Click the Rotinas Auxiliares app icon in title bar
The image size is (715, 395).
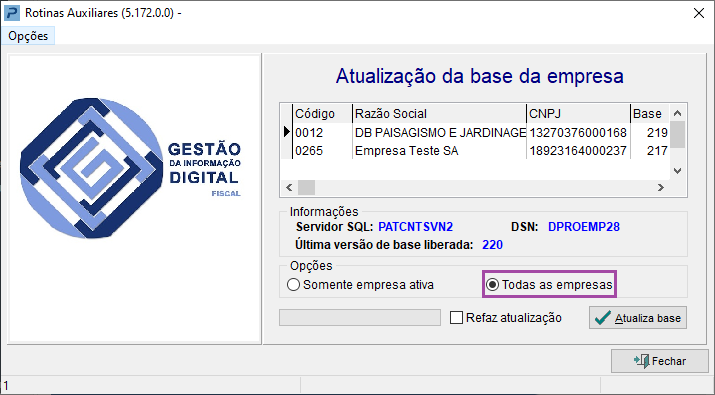click(x=12, y=13)
